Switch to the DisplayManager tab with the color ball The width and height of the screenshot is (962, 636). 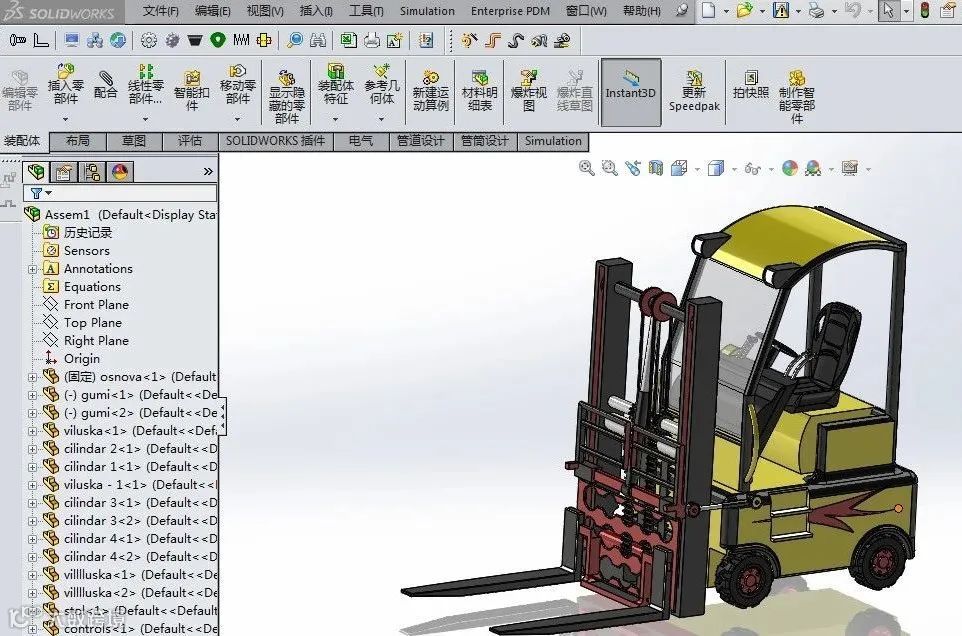coord(120,172)
